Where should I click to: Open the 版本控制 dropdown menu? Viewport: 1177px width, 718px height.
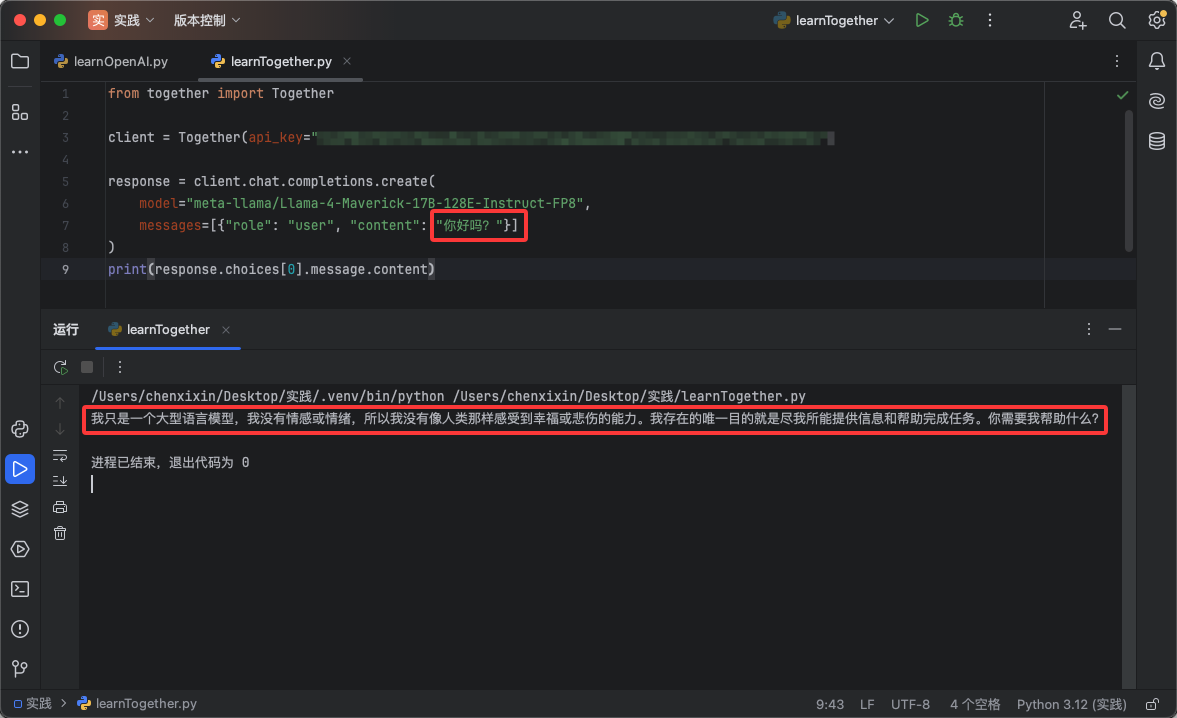click(x=207, y=20)
